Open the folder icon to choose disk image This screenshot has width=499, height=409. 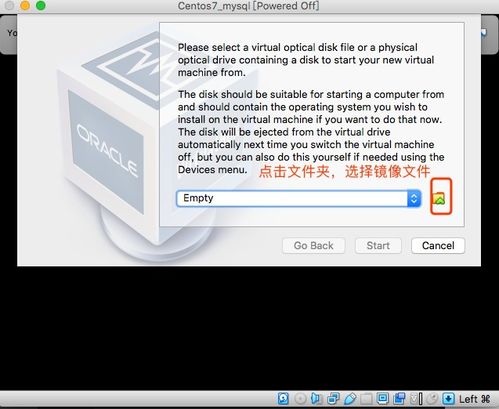pos(440,199)
